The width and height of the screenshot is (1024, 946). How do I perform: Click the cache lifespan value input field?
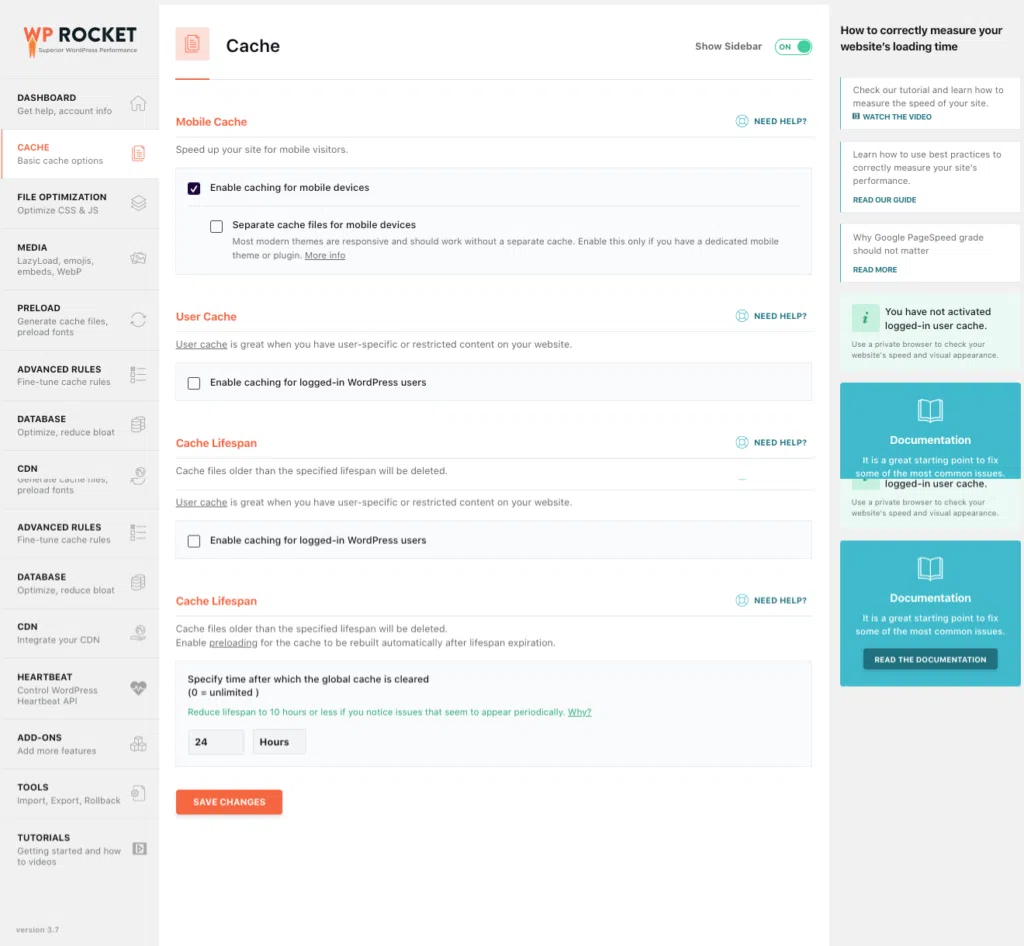click(x=215, y=742)
